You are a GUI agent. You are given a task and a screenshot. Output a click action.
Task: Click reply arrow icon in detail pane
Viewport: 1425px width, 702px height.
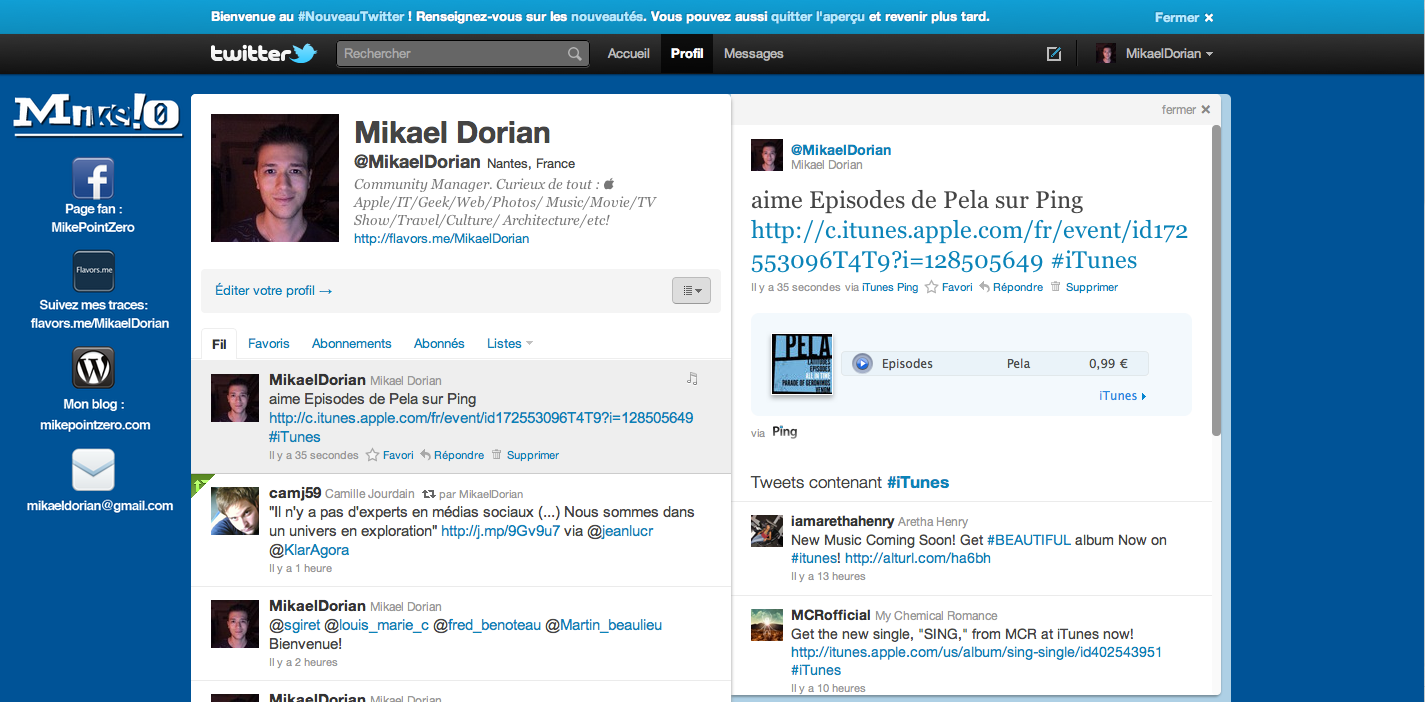click(x=984, y=287)
